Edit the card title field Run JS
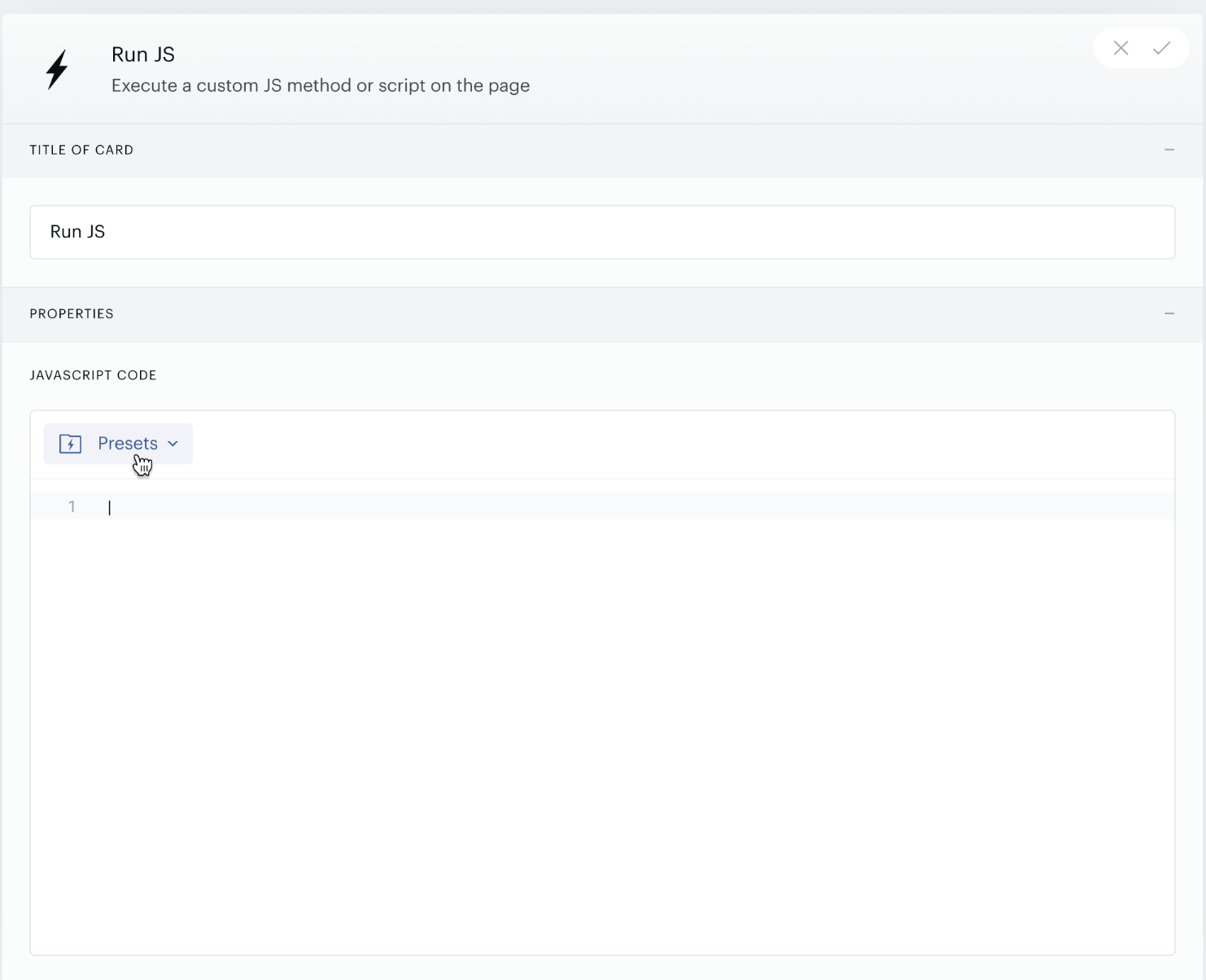This screenshot has width=1206, height=980. [x=602, y=232]
